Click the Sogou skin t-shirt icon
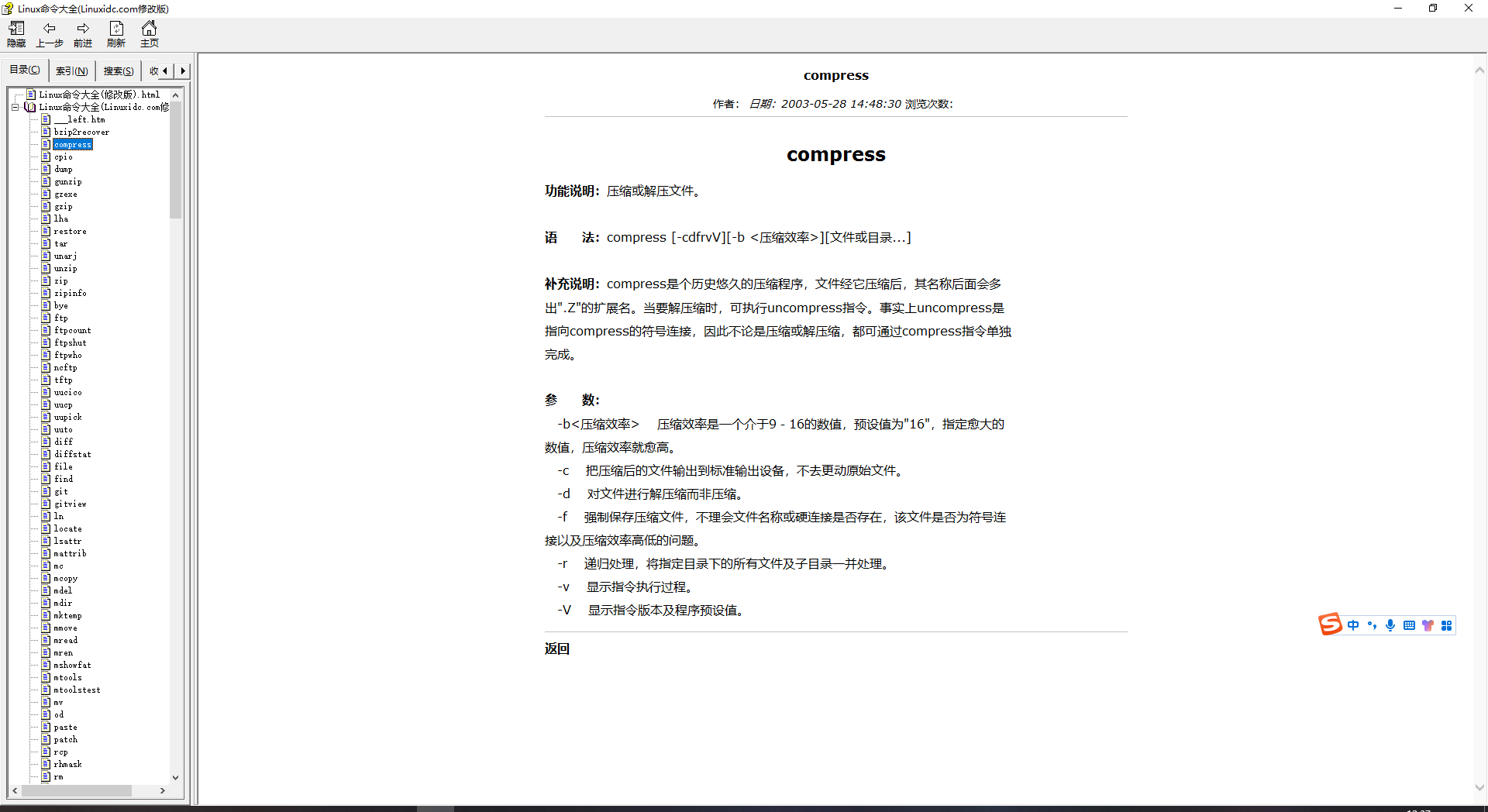Viewport: 1488px width, 812px height. click(x=1428, y=625)
